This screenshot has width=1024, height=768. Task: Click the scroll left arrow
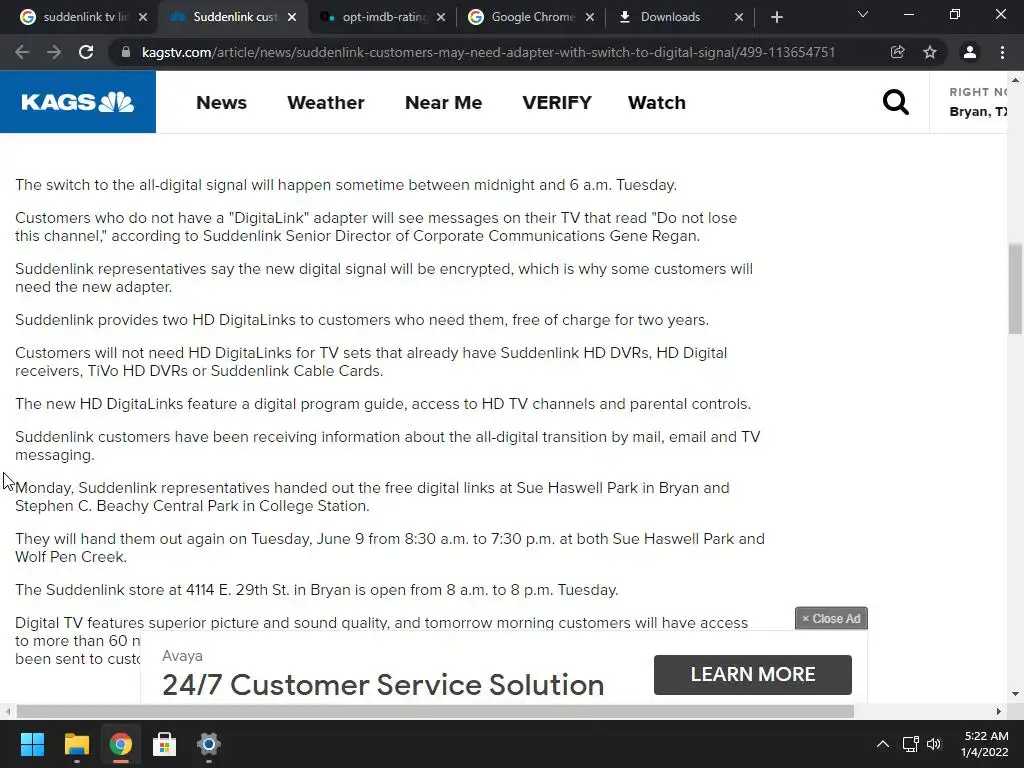click(7, 711)
